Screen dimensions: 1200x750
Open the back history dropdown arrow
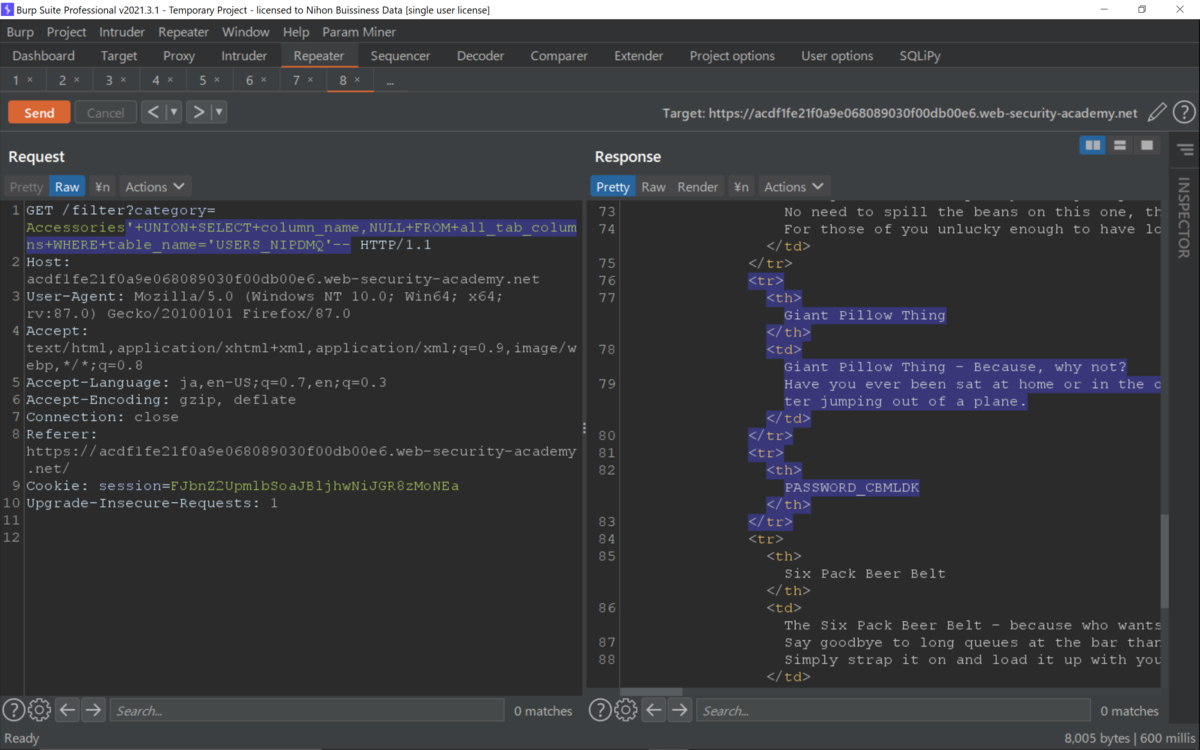point(174,112)
